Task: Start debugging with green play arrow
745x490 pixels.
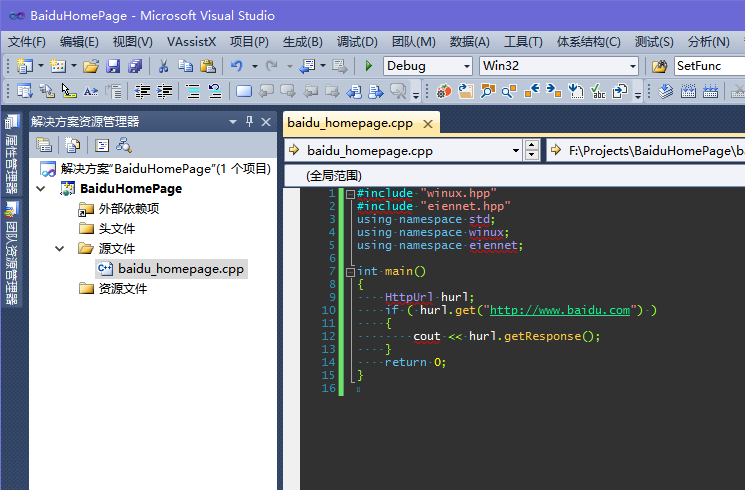Action: click(369, 66)
